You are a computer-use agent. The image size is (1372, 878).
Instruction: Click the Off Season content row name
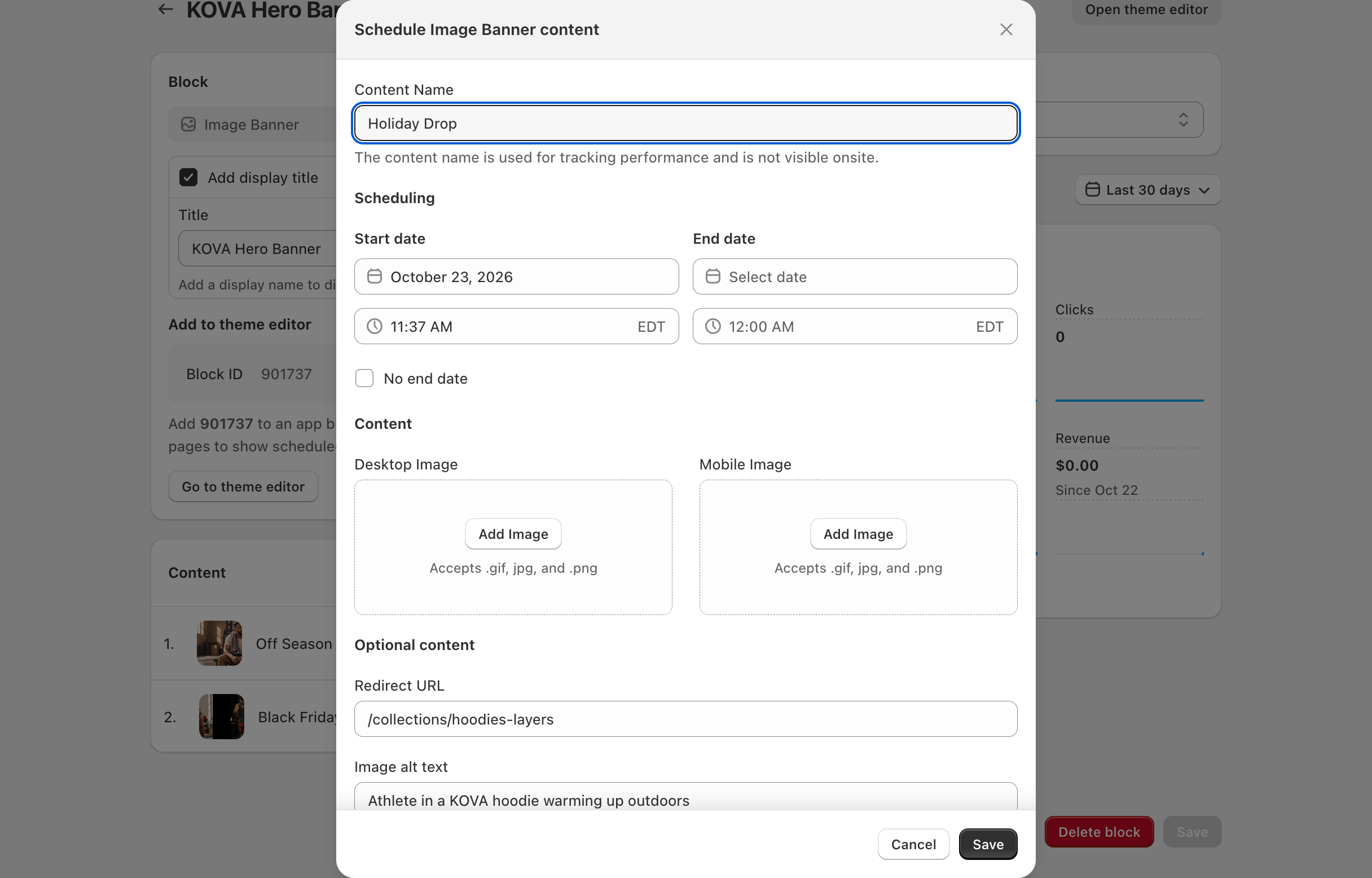[x=294, y=644]
